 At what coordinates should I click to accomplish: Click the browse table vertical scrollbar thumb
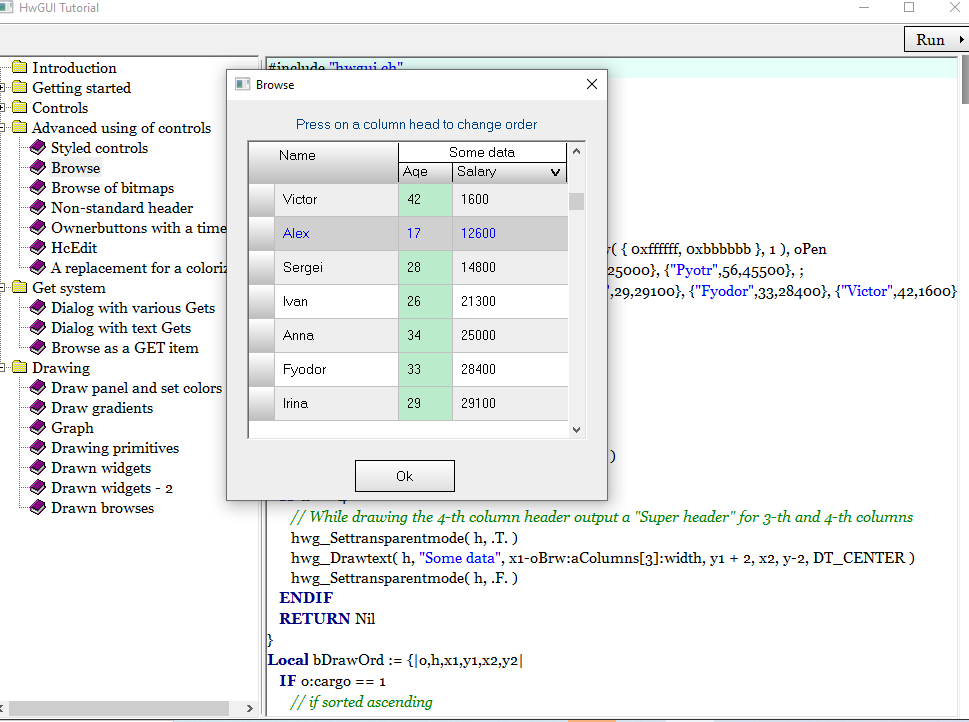(576, 201)
